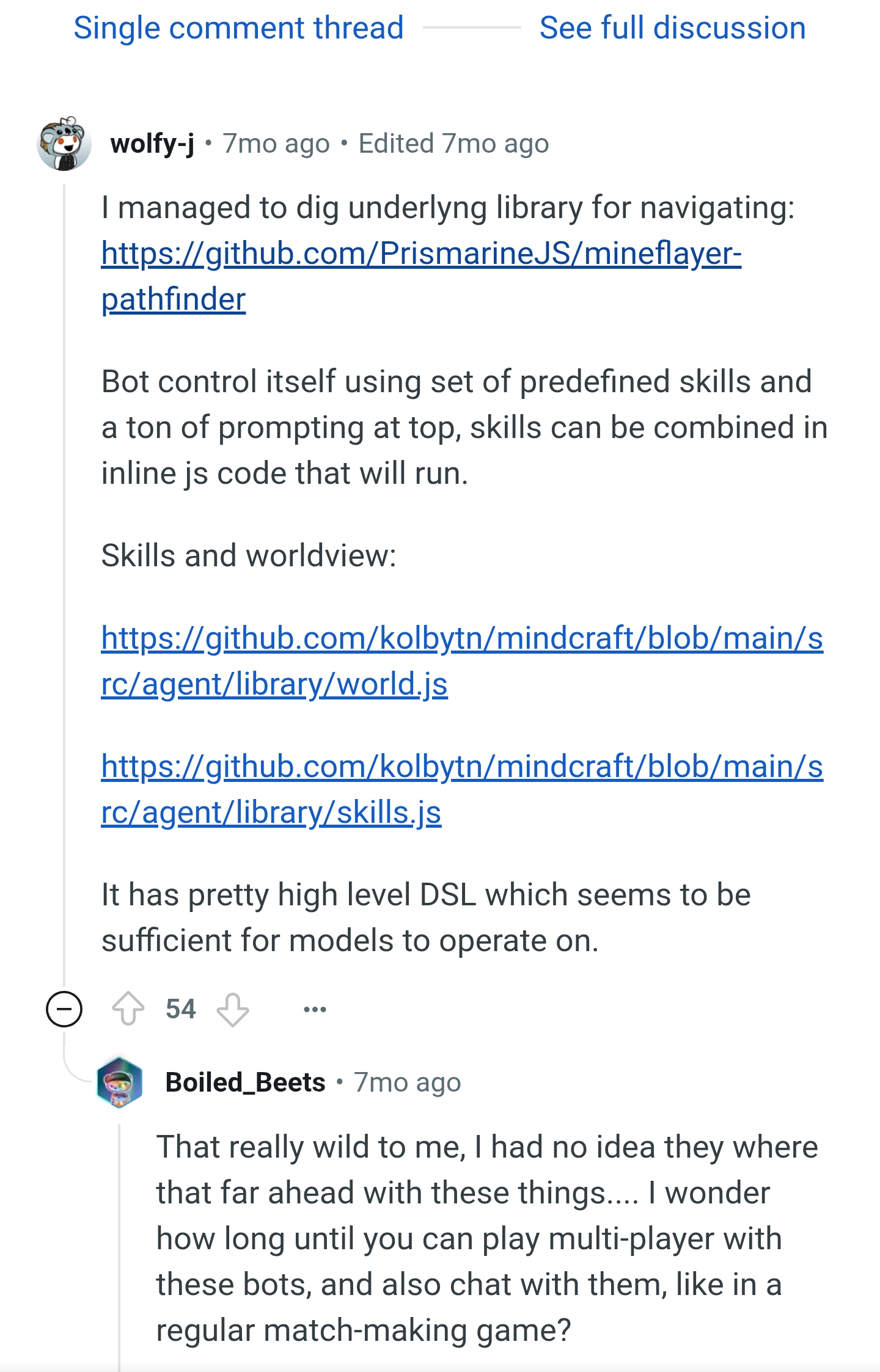Open the world.js GitHub link
Image resolution: width=880 pixels, height=1372 pixels.
pyautogui.click(x=462, y=661)
